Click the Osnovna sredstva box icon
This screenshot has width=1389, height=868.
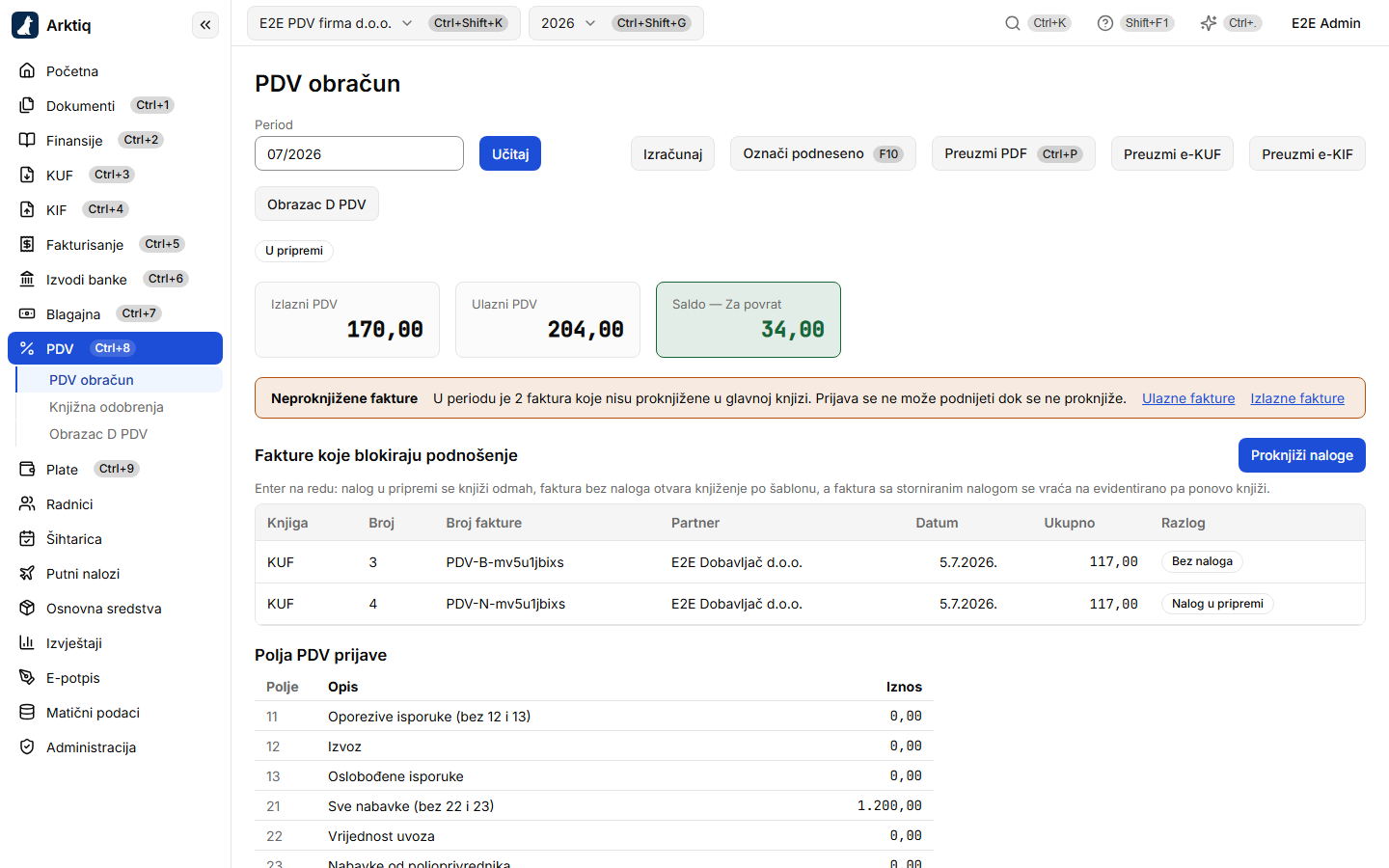(x=27, y=609)
